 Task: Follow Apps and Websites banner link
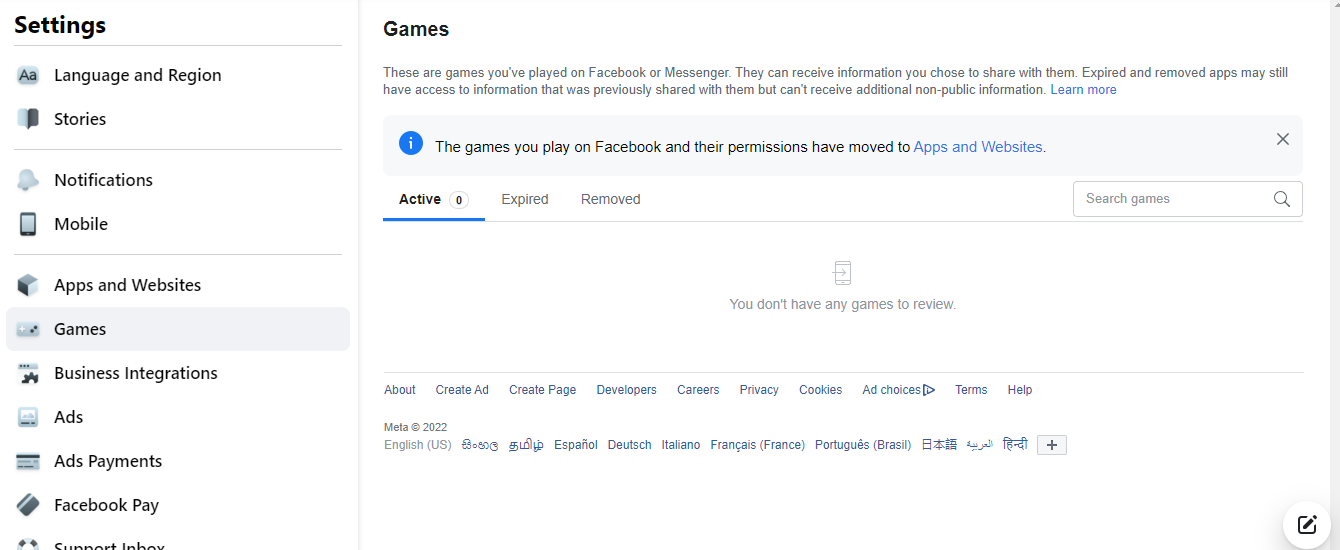[978, 147]
